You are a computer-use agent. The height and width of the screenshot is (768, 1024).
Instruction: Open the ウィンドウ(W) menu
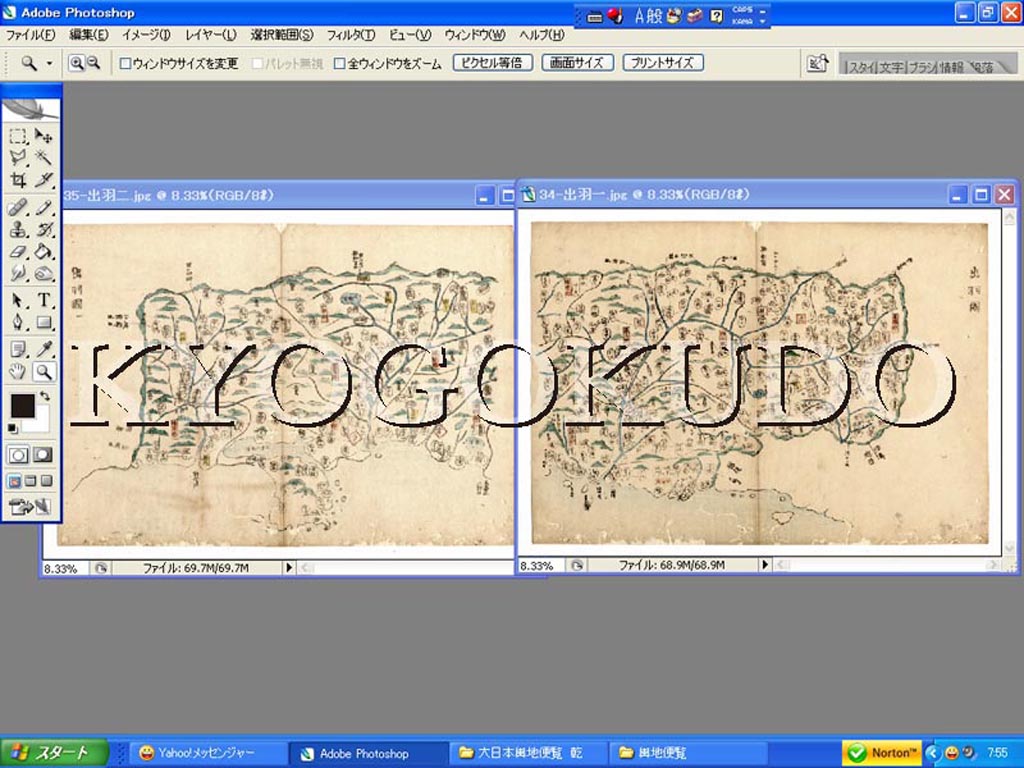(475, 35)
